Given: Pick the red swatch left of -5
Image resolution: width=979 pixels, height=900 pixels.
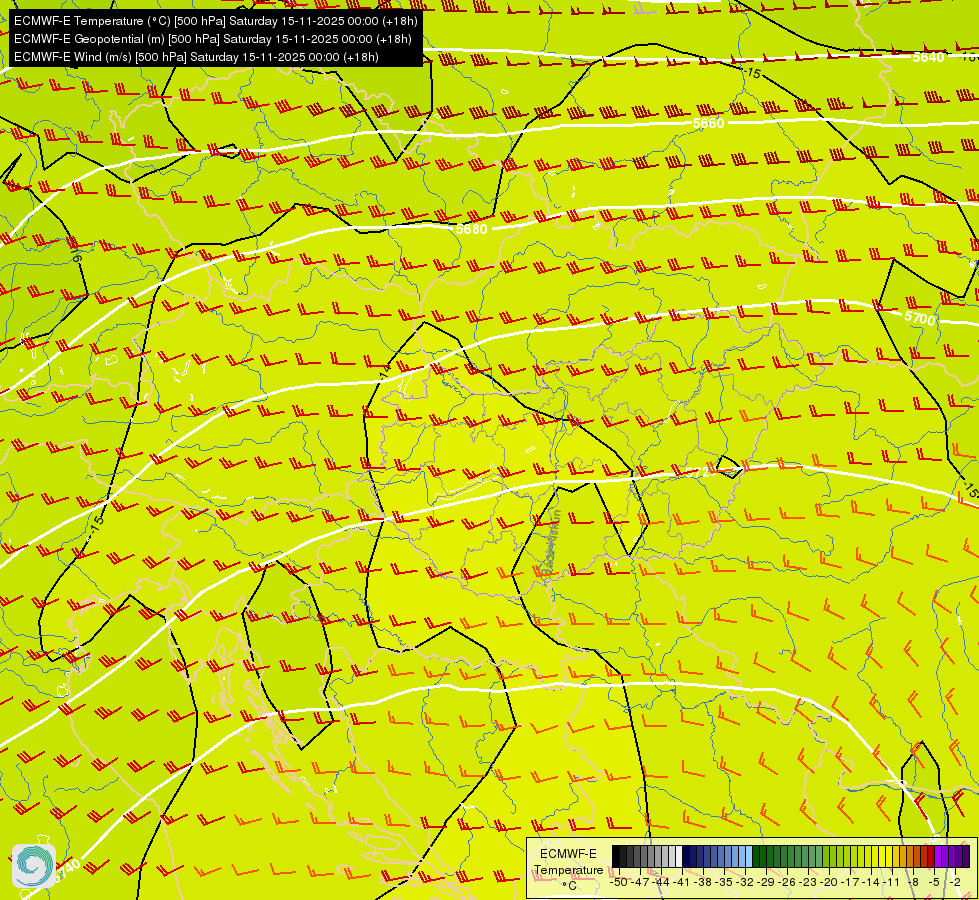Looking at the screenshot, I should (x=931, y=856).
